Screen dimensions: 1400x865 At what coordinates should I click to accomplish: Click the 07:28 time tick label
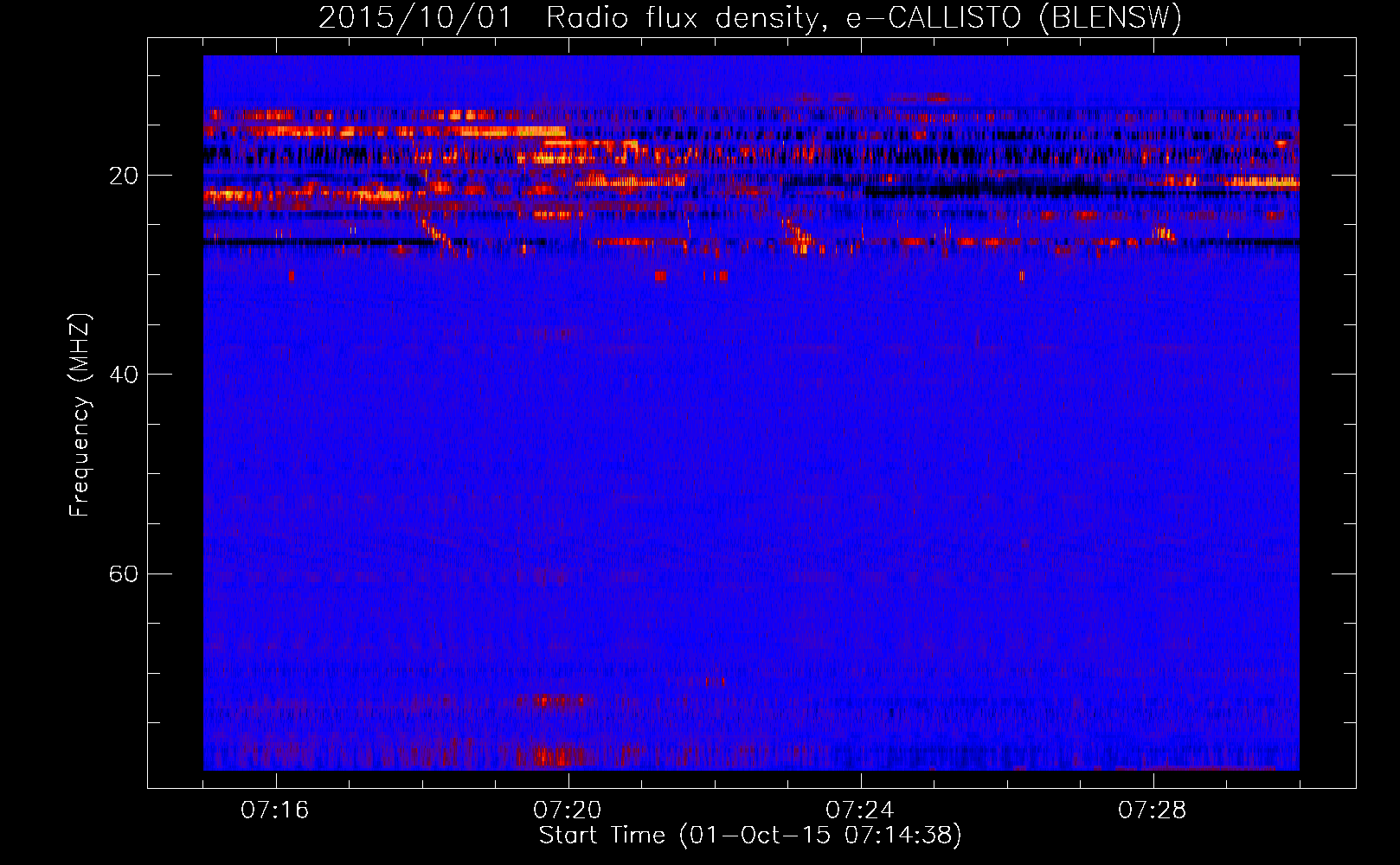coord(1153,811)
